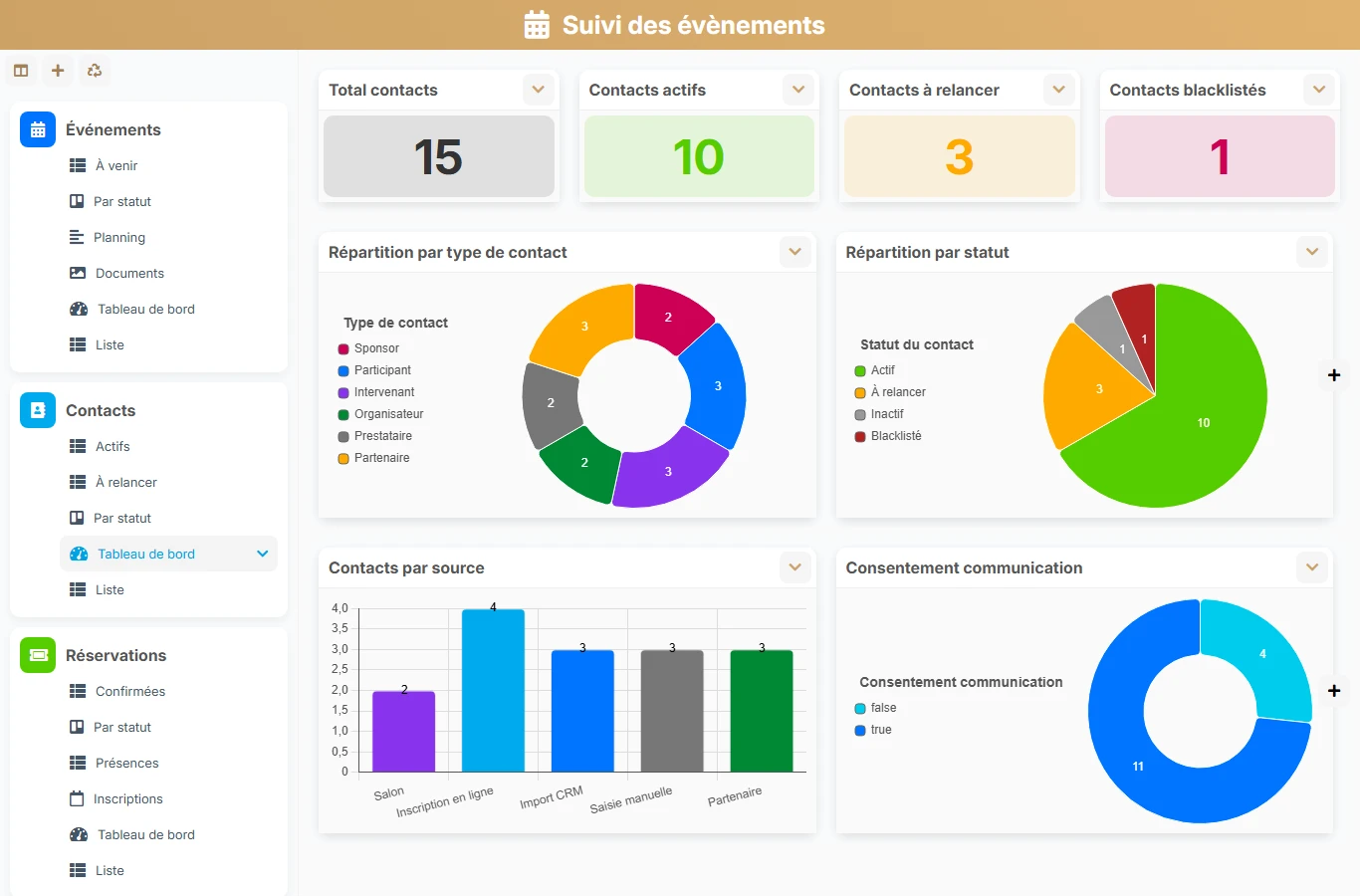Viewport: 1360px width, 896px height.
Task: Click the table icon beside Actifs
Action: coord(78,446)
